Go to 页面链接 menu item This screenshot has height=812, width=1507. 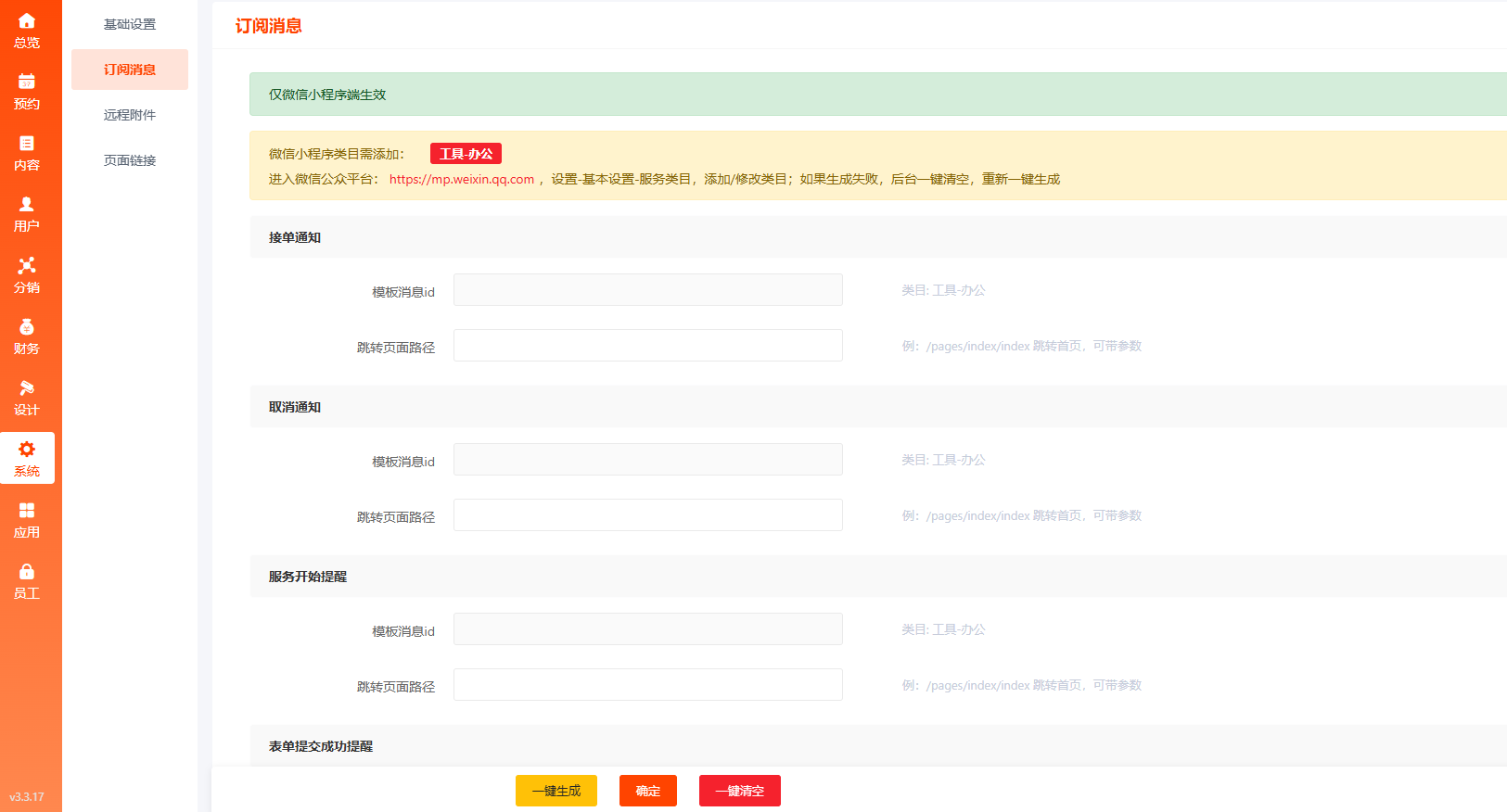click(x=130, y=160)
